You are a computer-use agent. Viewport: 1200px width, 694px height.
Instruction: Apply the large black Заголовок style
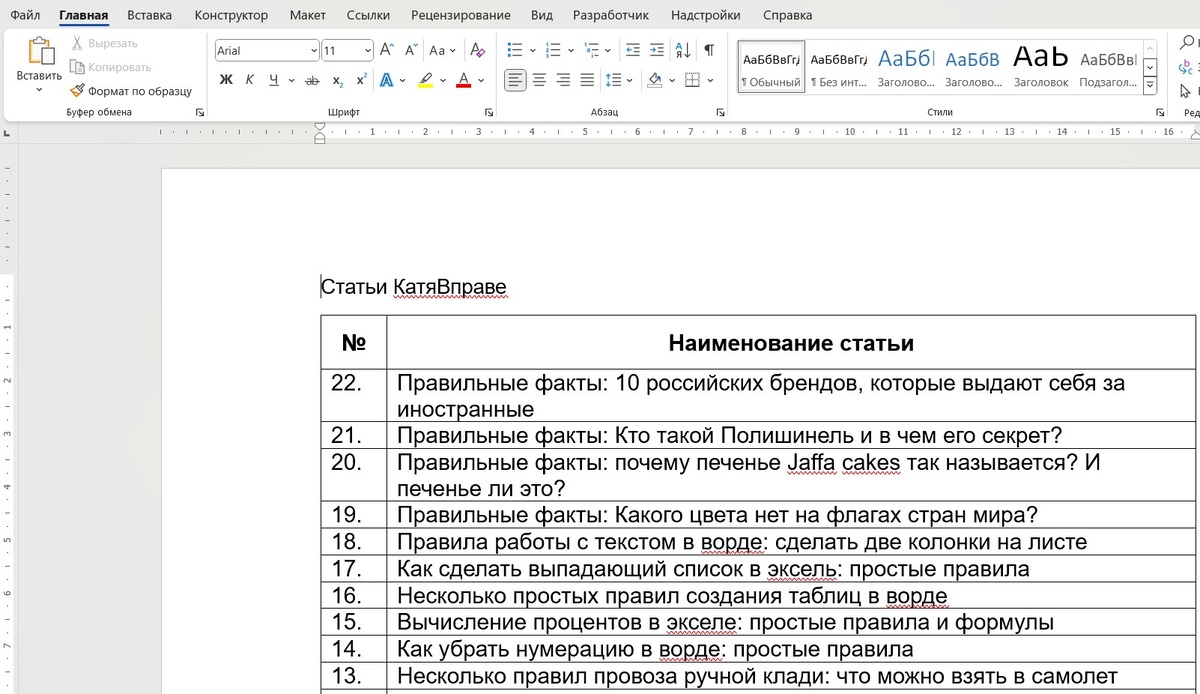(1041, 67)
